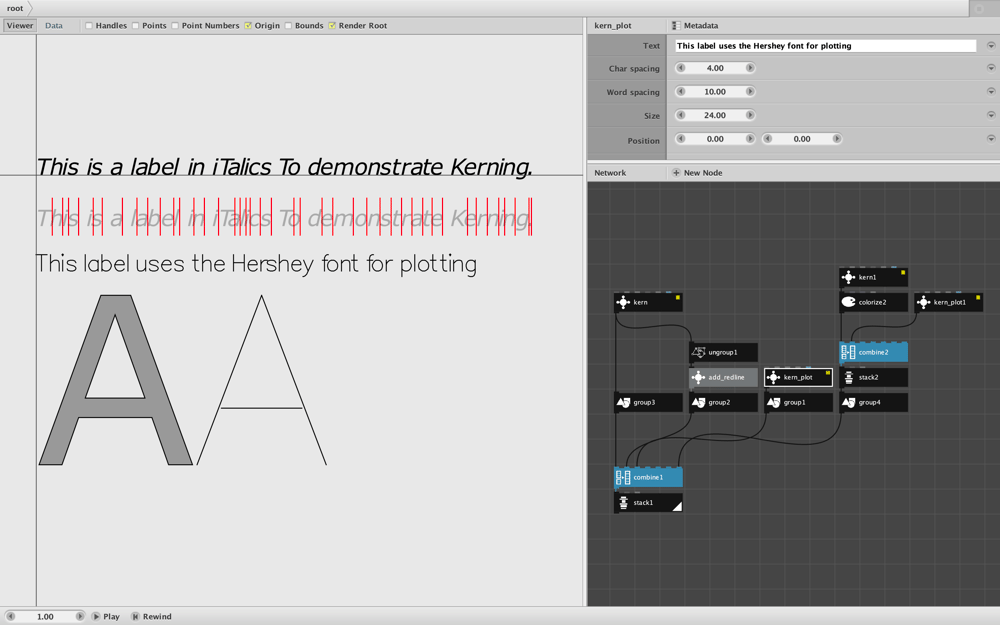The height and width of the screenshot is (625, 1000).
Task: Increase the Word spacing value
Action: point(750,92)
